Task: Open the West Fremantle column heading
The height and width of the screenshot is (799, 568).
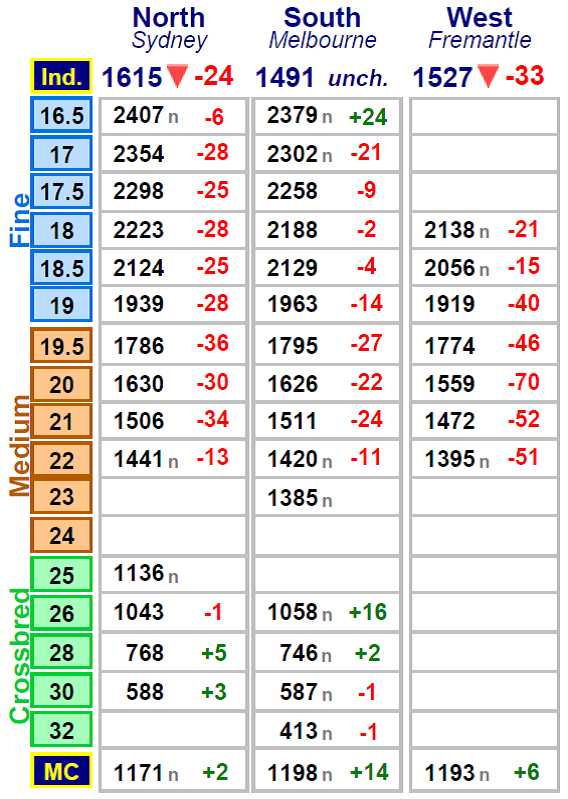Action: 479,28
